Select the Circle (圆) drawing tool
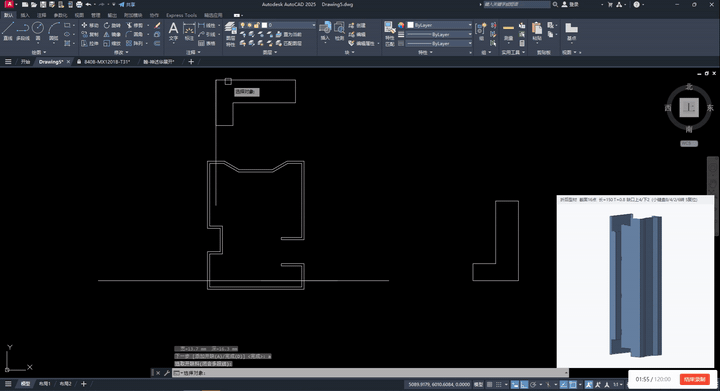 [38, 31]
